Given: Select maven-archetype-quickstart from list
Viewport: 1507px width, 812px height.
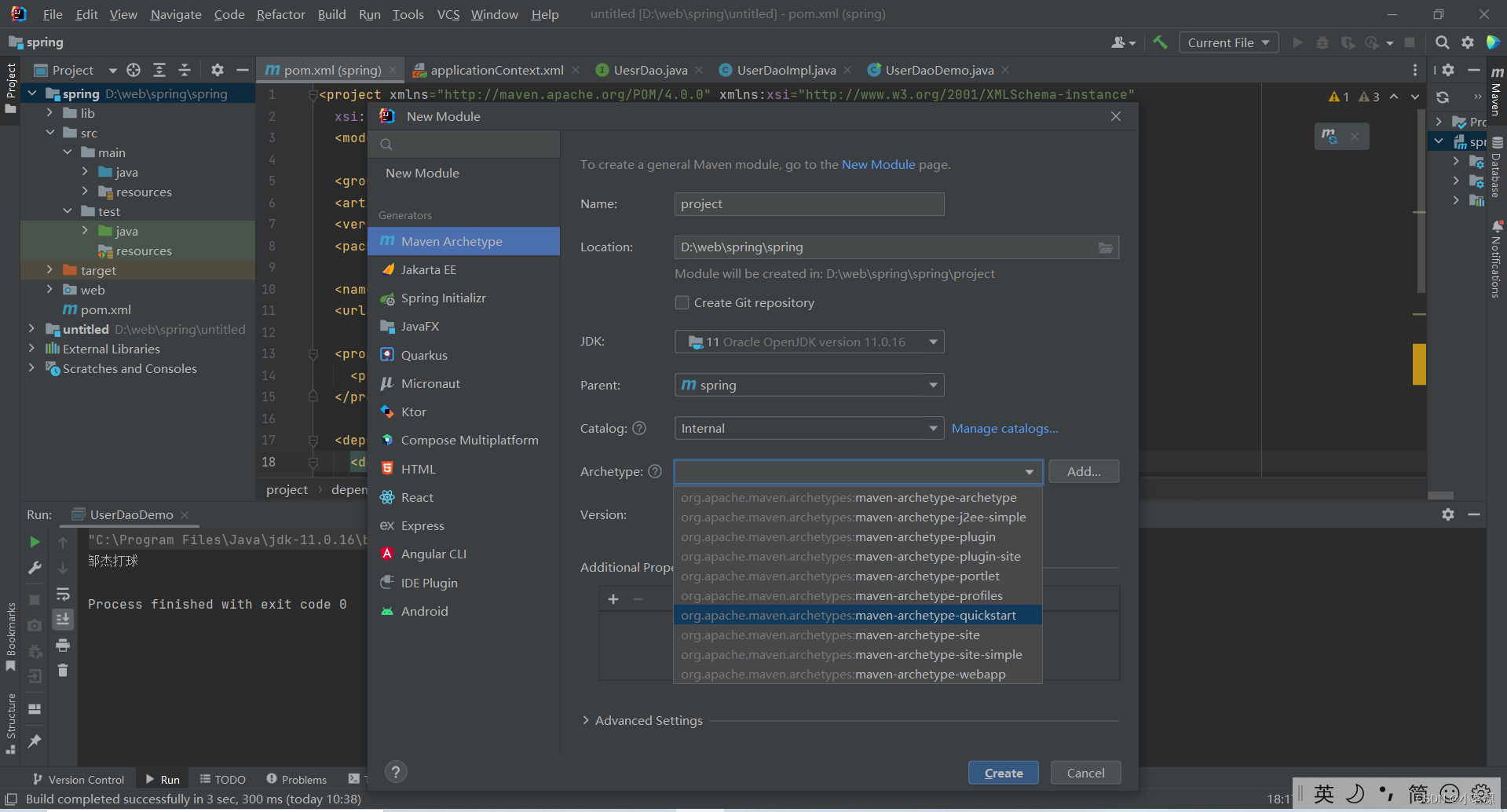Looking at the screenshot, I should [x=858, y=615].
